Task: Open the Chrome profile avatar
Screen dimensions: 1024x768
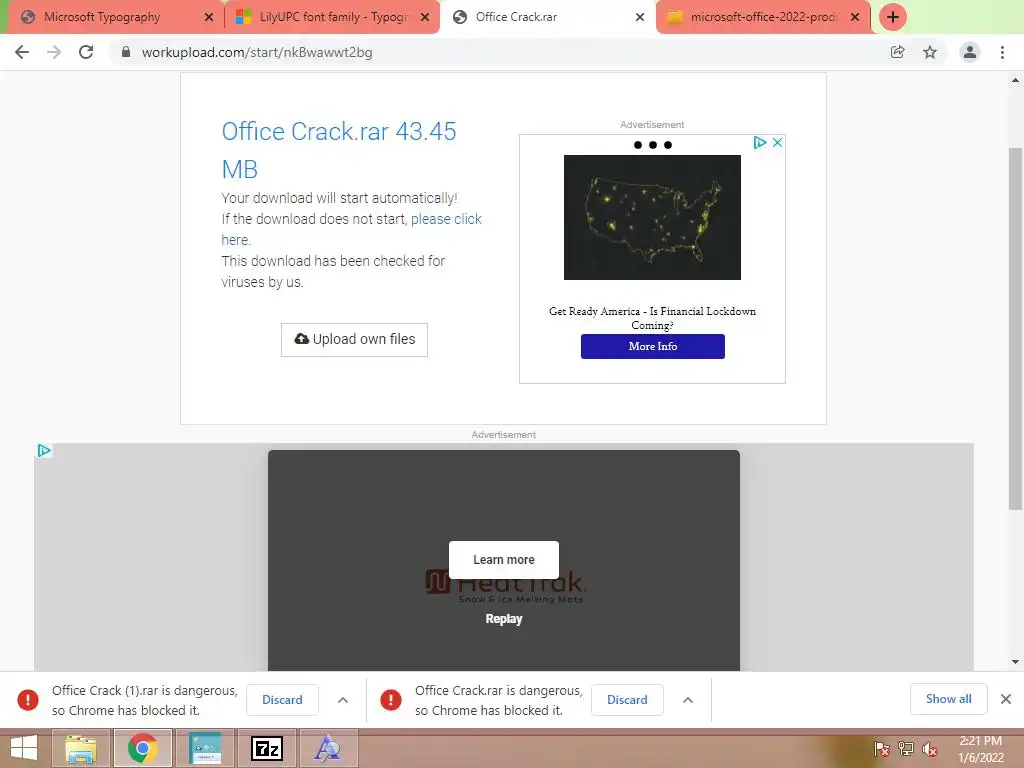Action: 970,52
